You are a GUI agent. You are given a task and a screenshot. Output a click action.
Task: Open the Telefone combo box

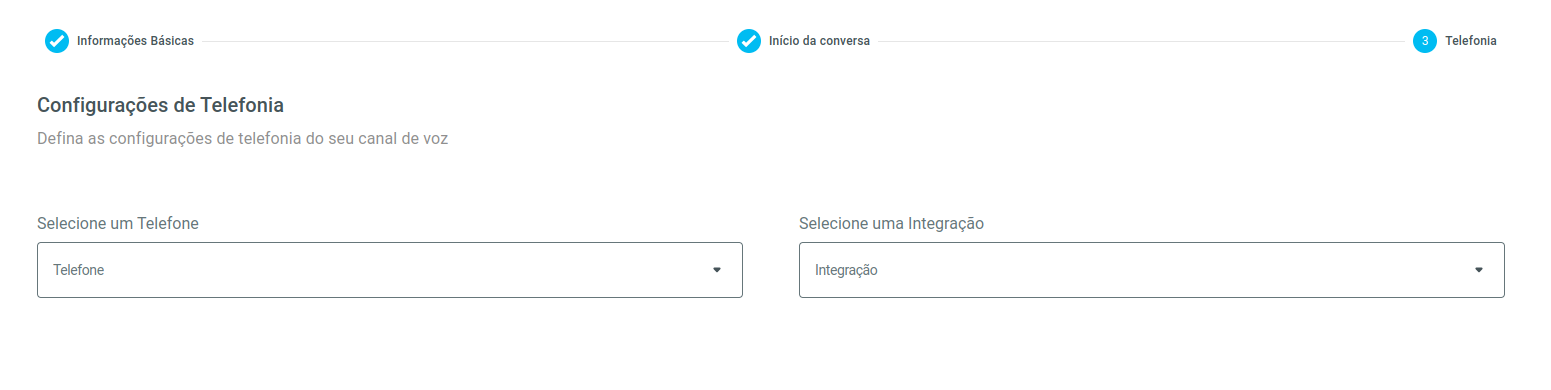tap(390, 270)
